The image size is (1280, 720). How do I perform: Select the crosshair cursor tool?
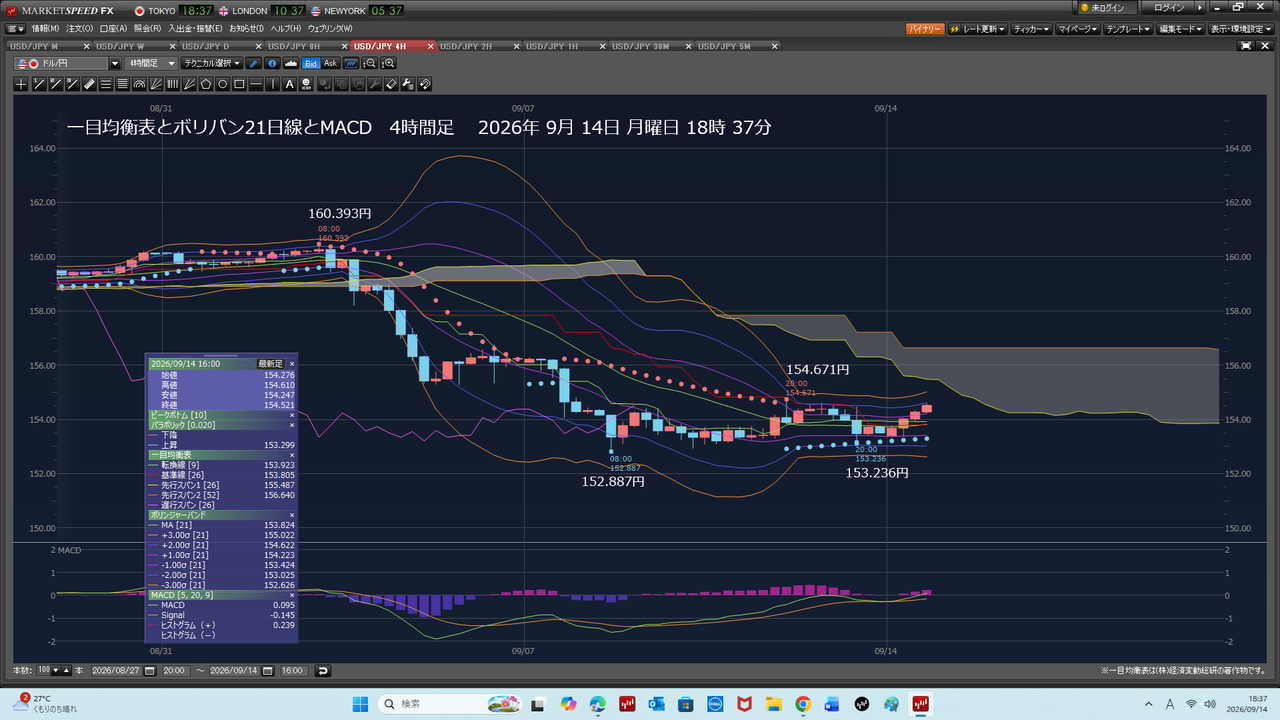[x=21, y=84]
